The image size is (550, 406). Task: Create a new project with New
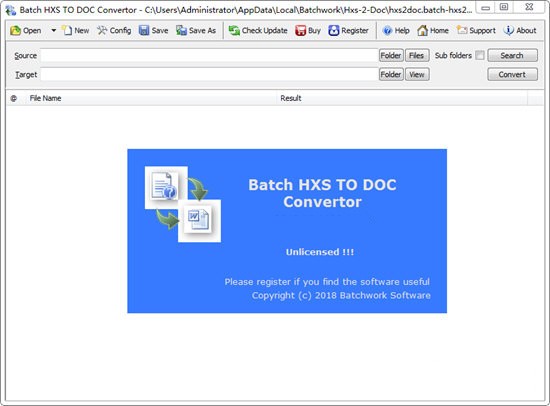(76, 31)
